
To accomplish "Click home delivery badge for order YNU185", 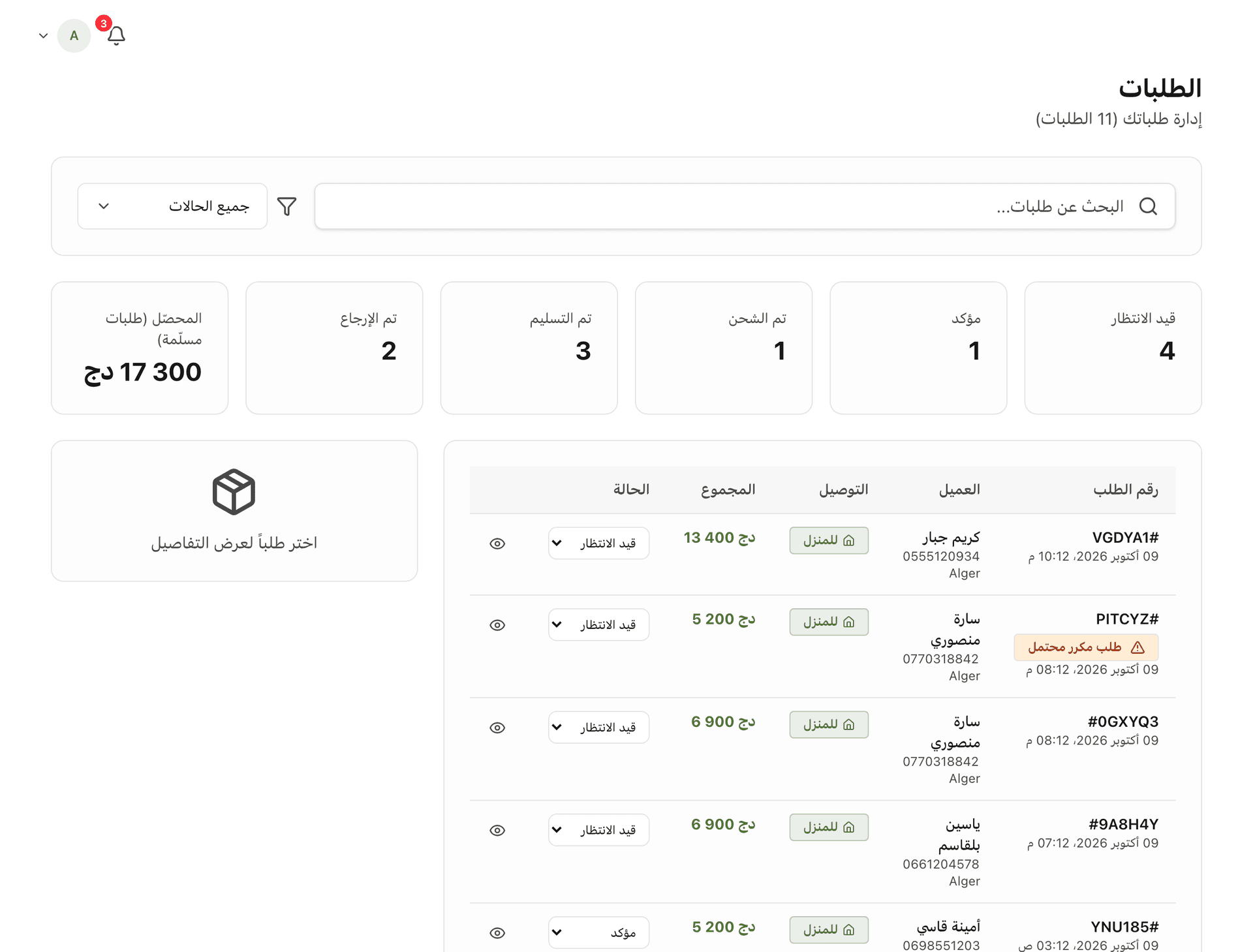I will [x=829, y=929].
